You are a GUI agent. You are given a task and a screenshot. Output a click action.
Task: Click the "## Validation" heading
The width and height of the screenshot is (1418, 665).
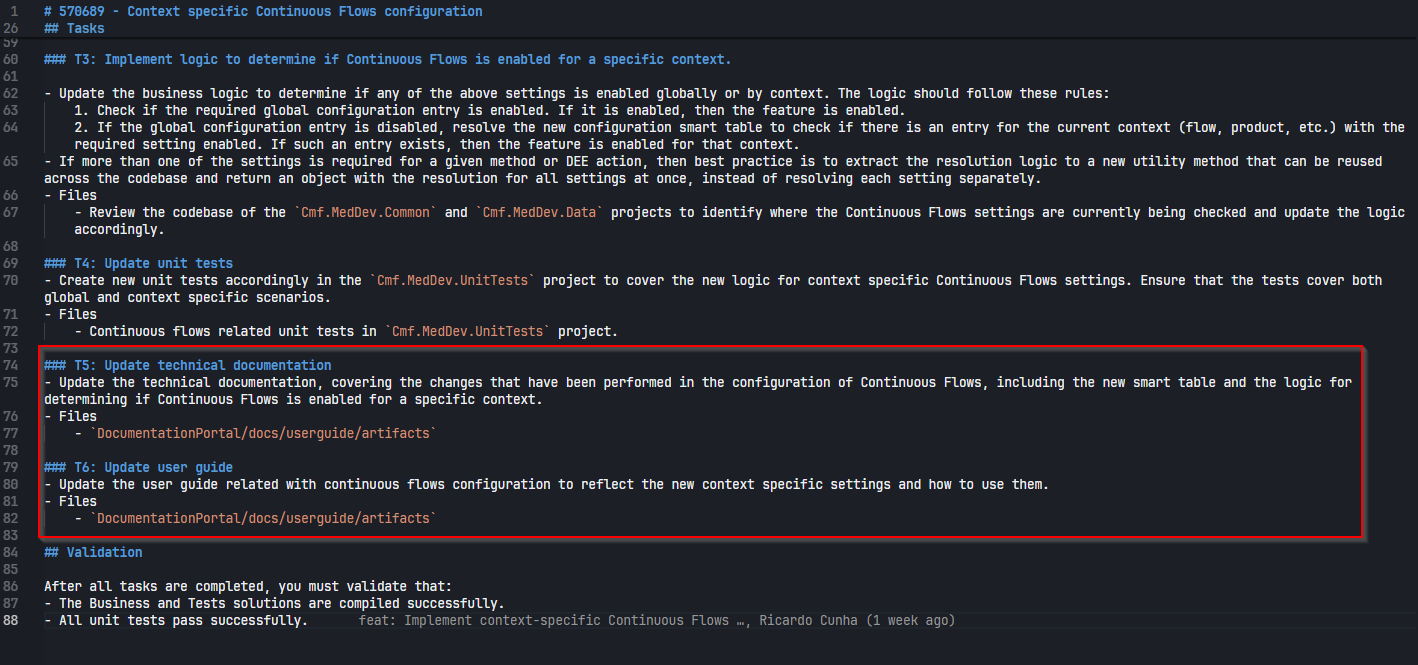tap(93, 552)
